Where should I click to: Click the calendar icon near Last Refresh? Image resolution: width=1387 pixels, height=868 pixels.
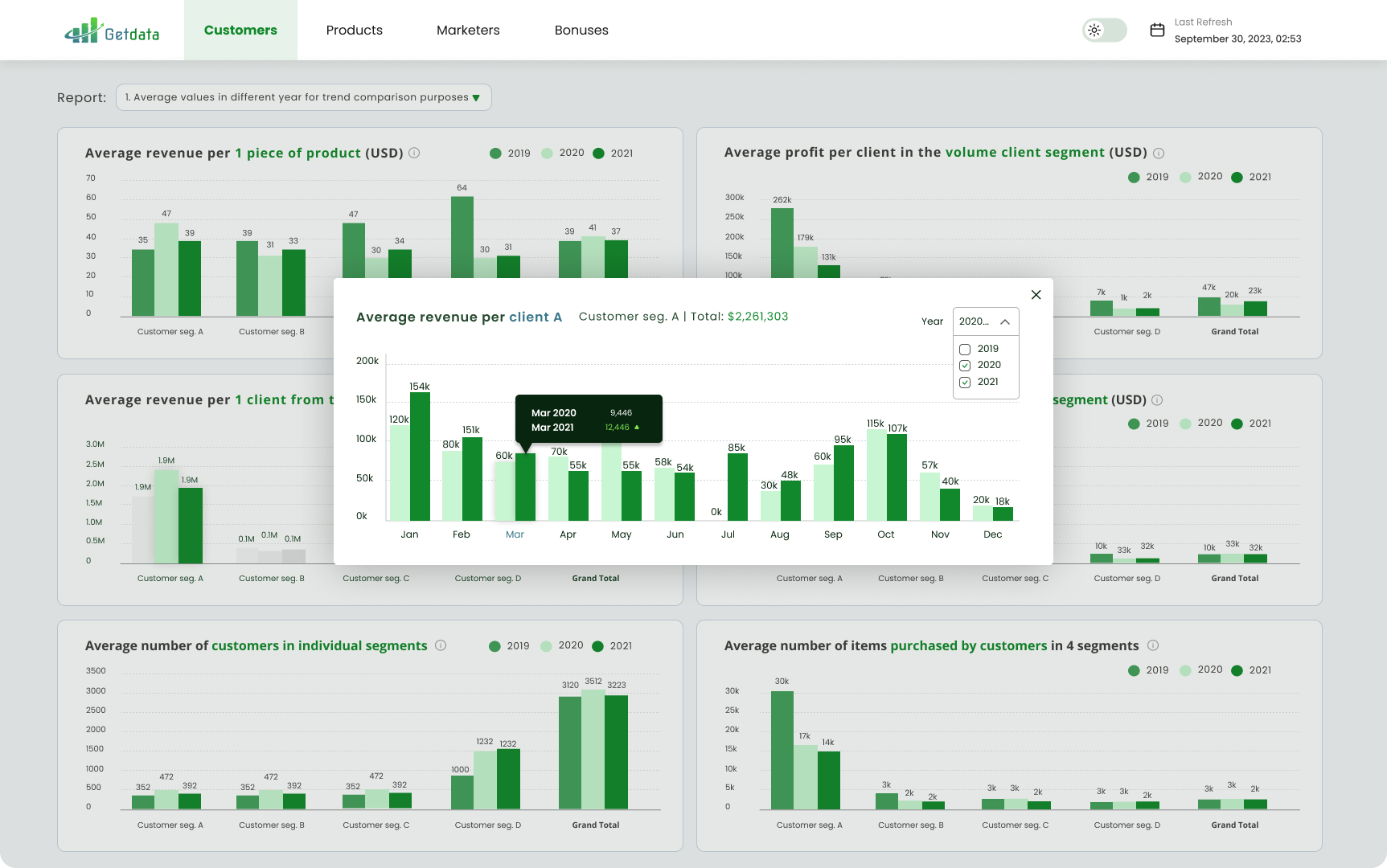coord(1157,31)
